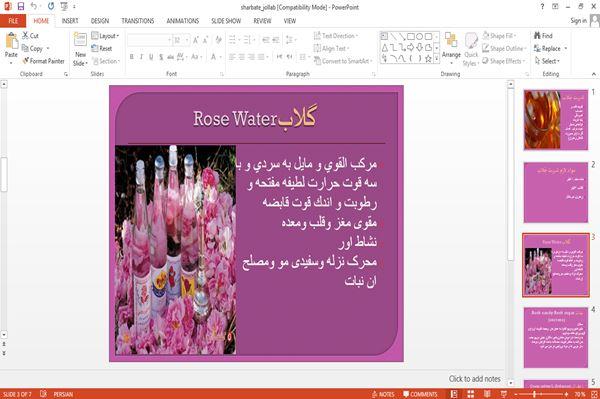Toggle Center paragraph alignment

click(x=242, y=57)
